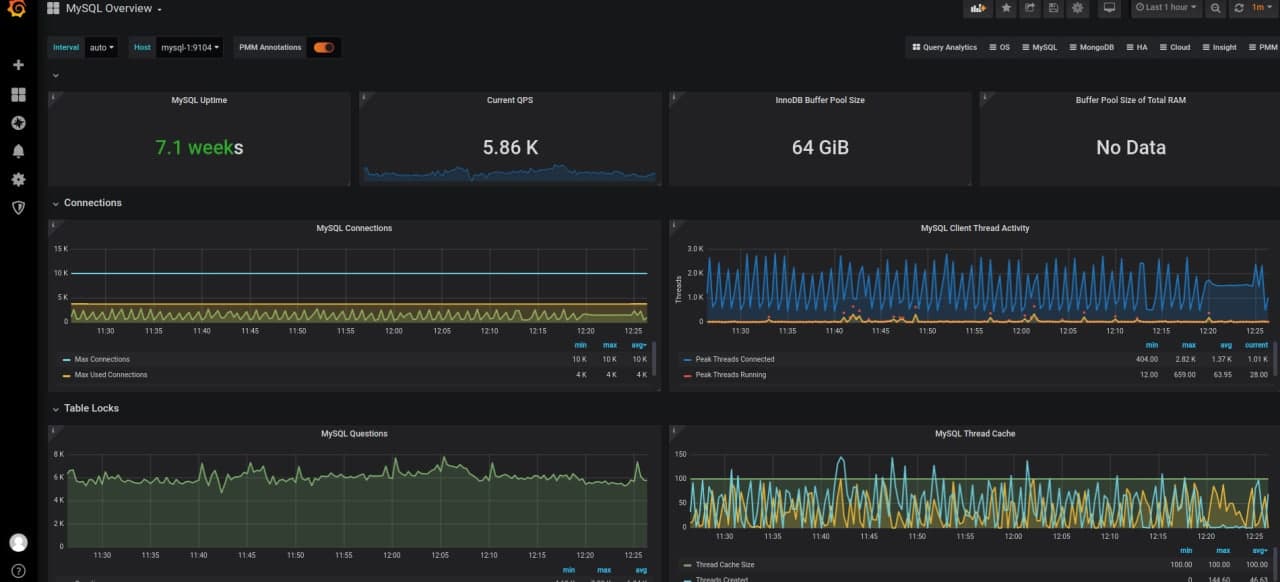Click the MySQL Connections legend scrollbar

click(x=655, y=359)
